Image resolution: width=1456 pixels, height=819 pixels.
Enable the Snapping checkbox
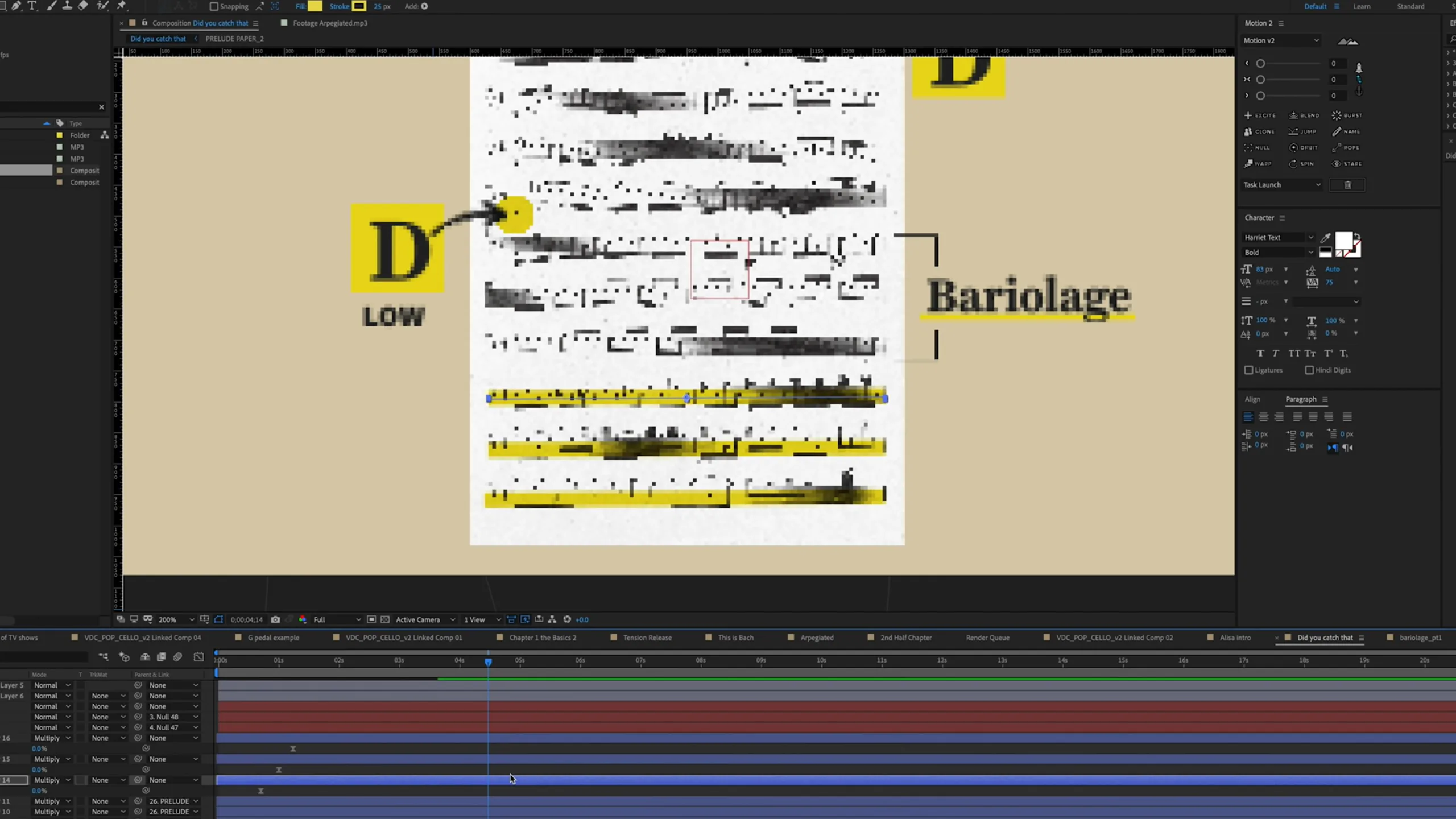click(x=214, y=6)
